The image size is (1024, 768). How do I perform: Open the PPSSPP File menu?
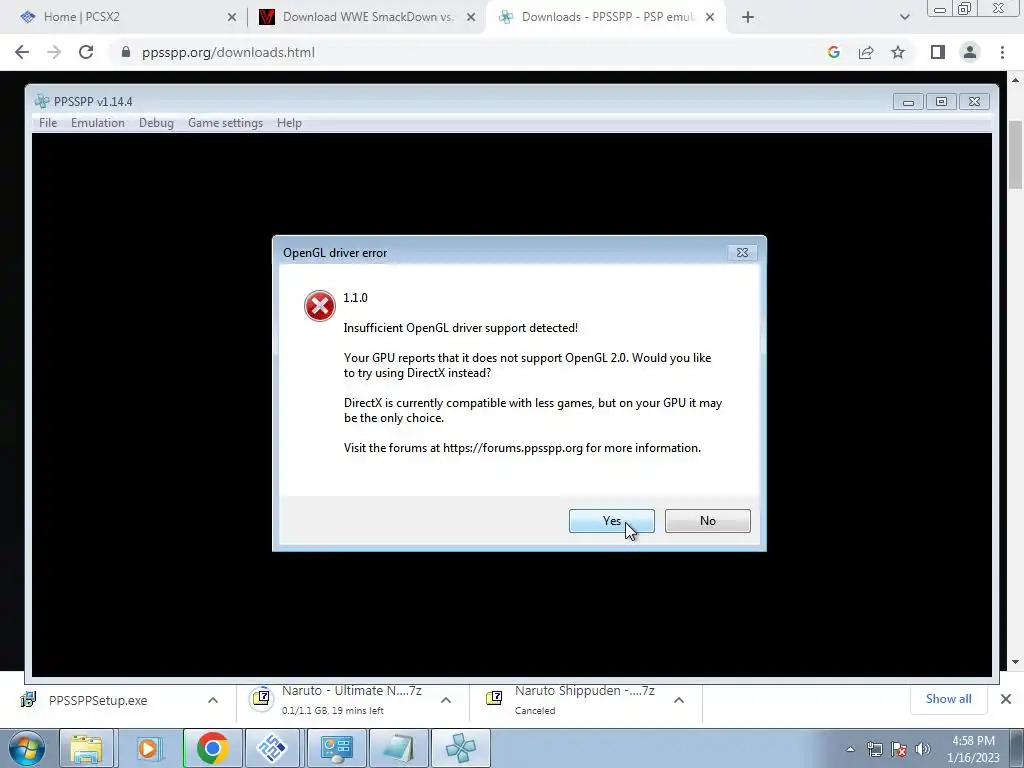pos(48,123)
